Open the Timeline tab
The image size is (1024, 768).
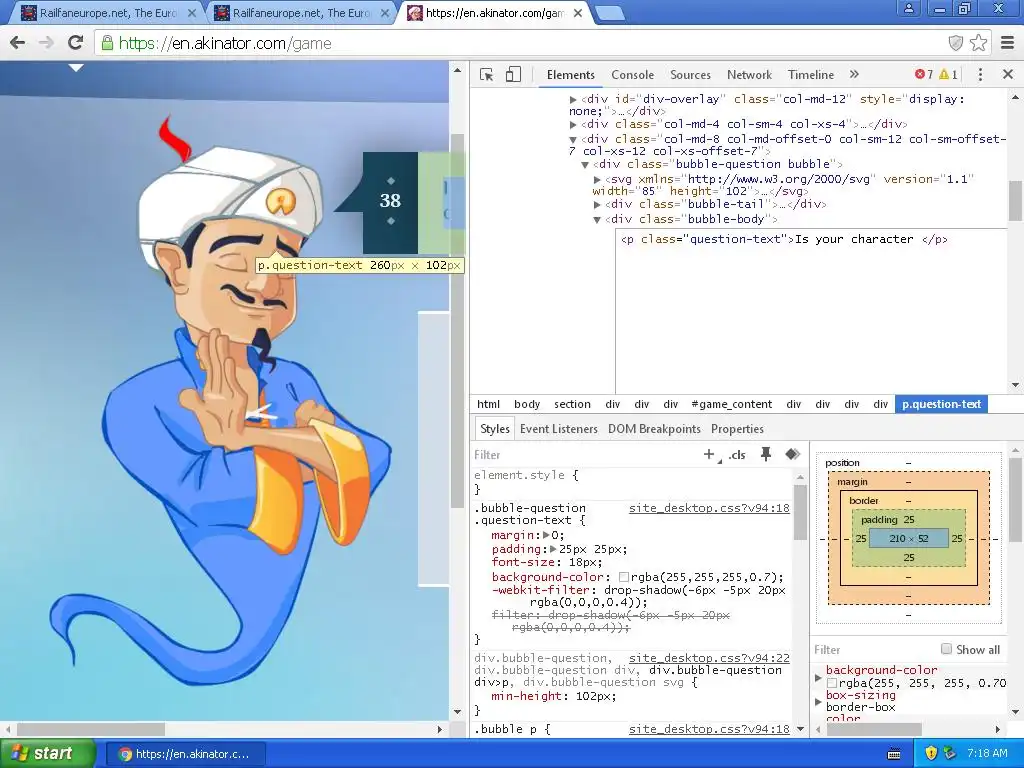pos(810,74)
